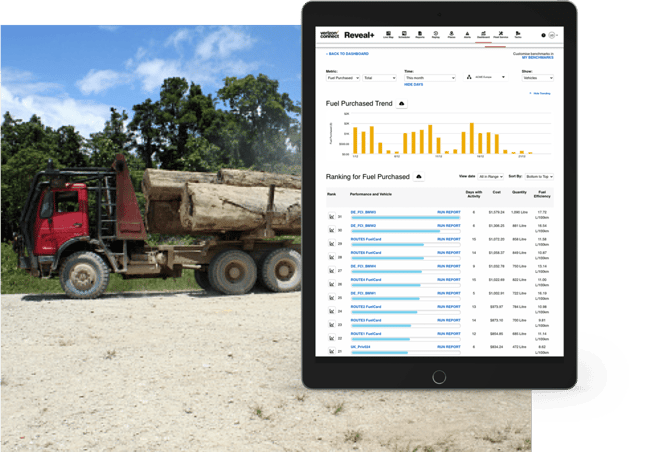Open the user account avatar menu

click(552, 35)
